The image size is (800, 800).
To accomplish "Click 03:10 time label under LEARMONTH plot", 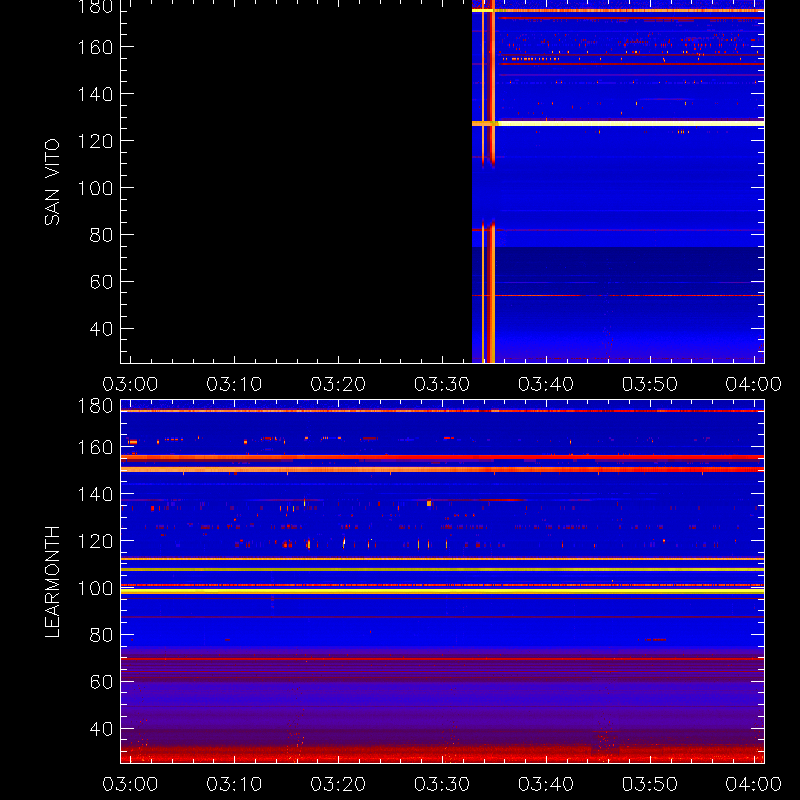I will click(x=234, y=784).
